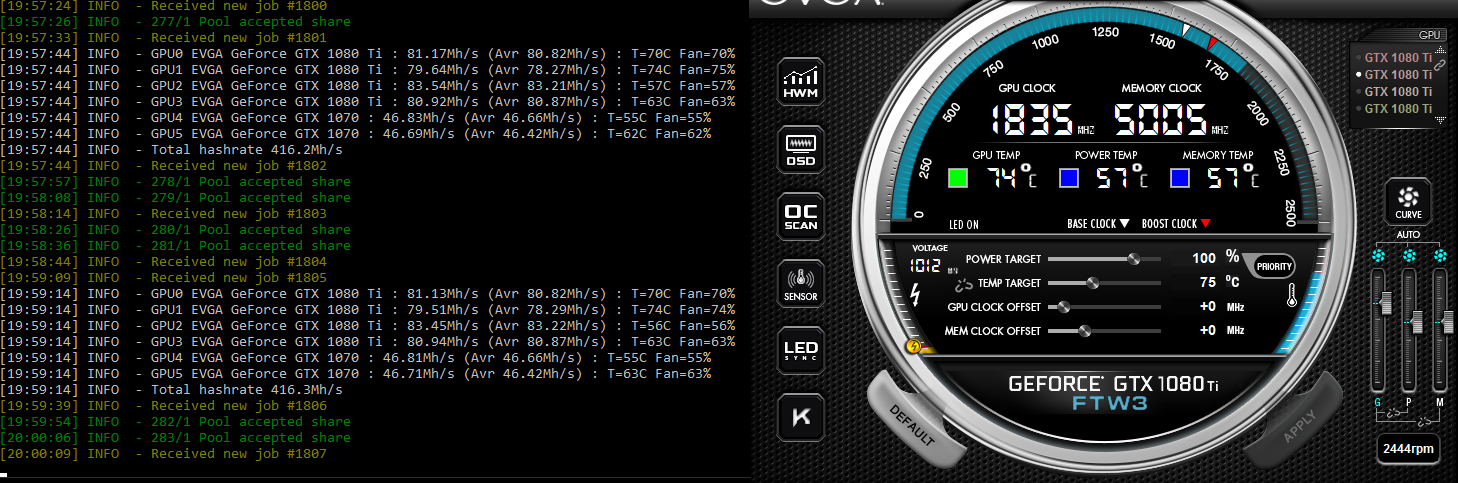The width and height of the screenshot is (1458, 483).
Task: Open the OSD settings panel
Action: point(800,150)
